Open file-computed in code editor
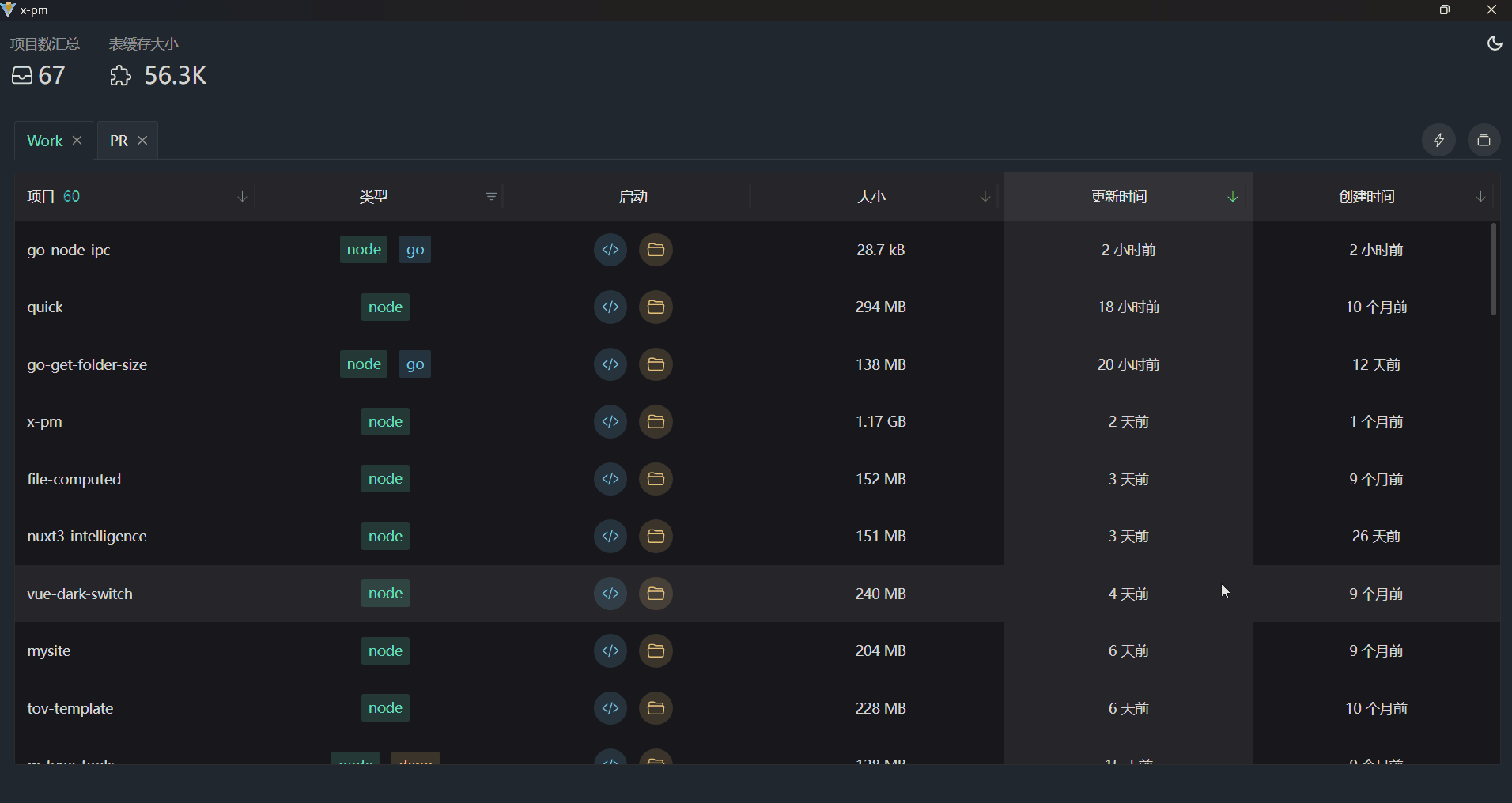This screenshot has width=1512, height=803. point(610,479)
